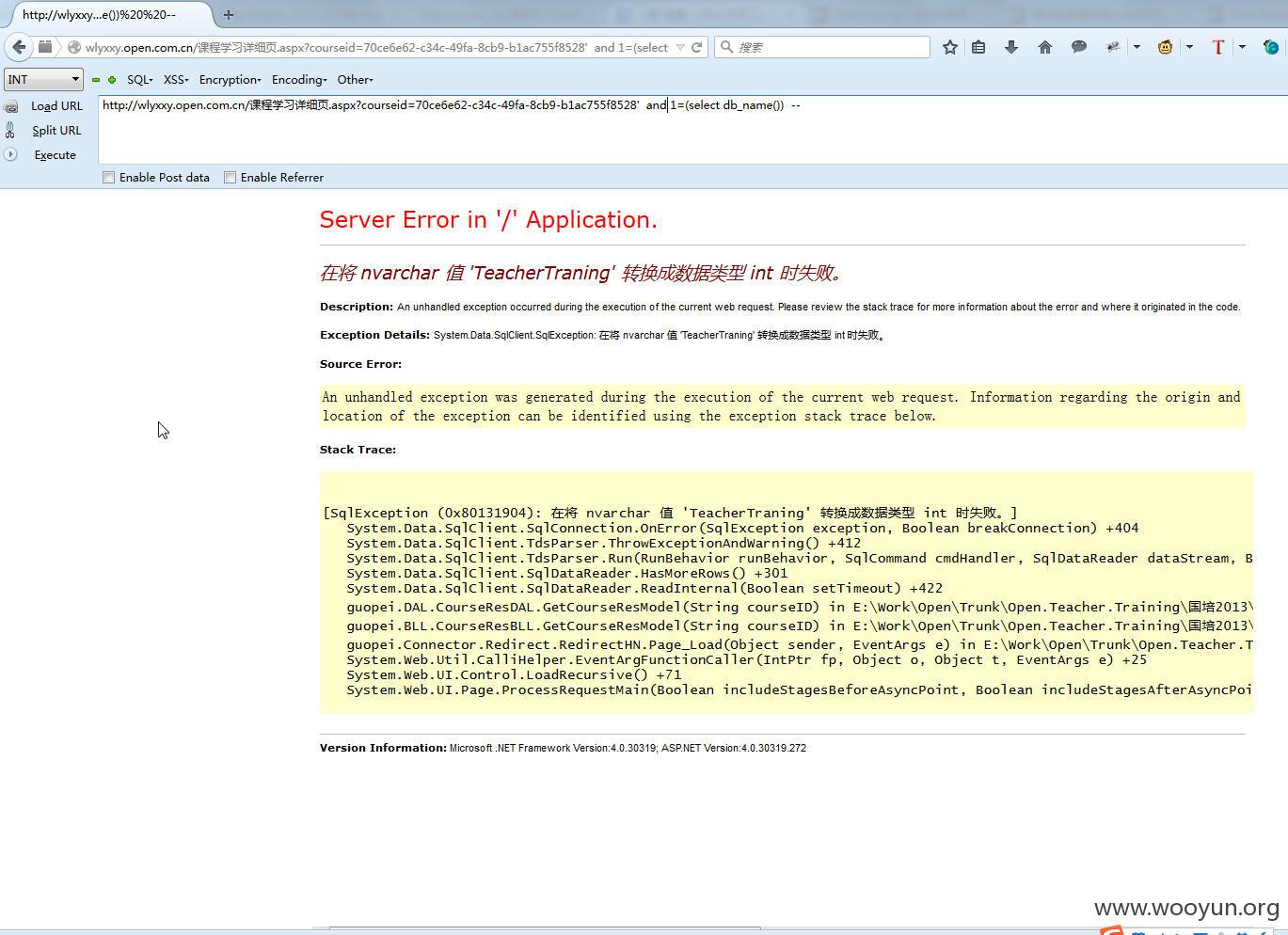Go back with the browser back arrow
Image resolution: width=1288 pixels, height=935 pixels.
coord(19,47)
